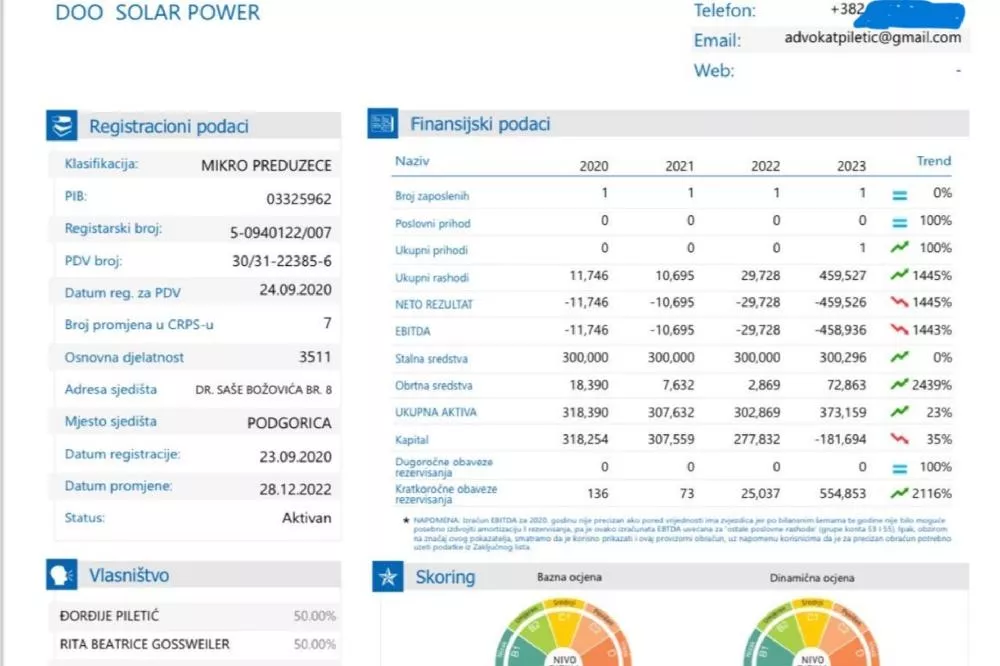Click the red trend icon in Kapital row
1000x666 pixels.
tap(899, 438)
